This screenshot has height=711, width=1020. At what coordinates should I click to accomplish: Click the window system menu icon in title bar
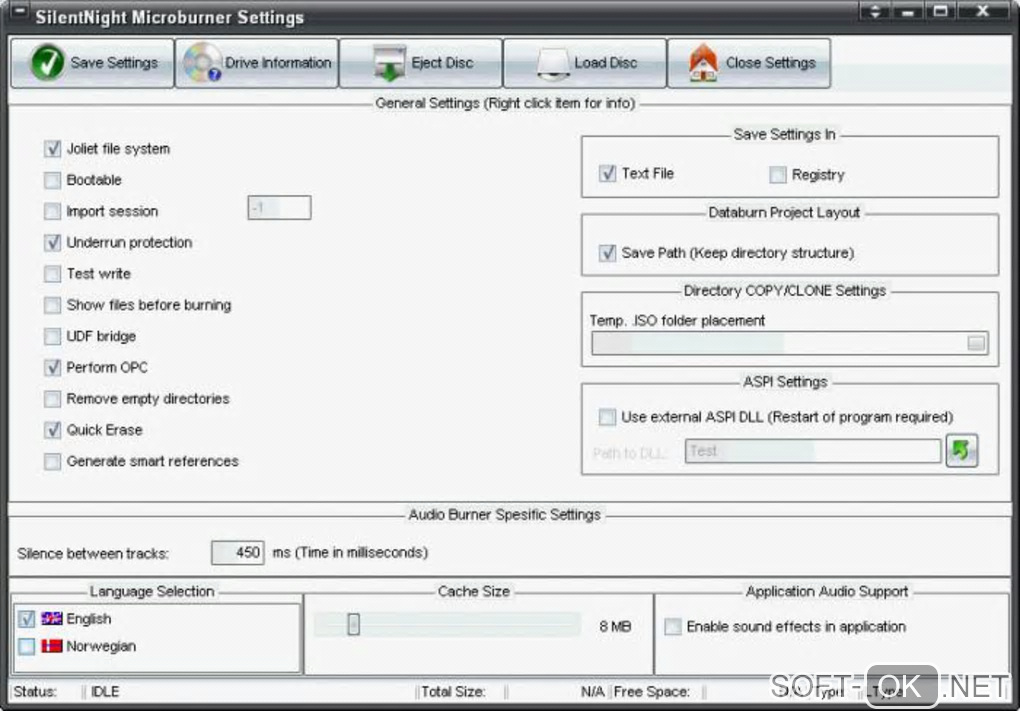20,12
